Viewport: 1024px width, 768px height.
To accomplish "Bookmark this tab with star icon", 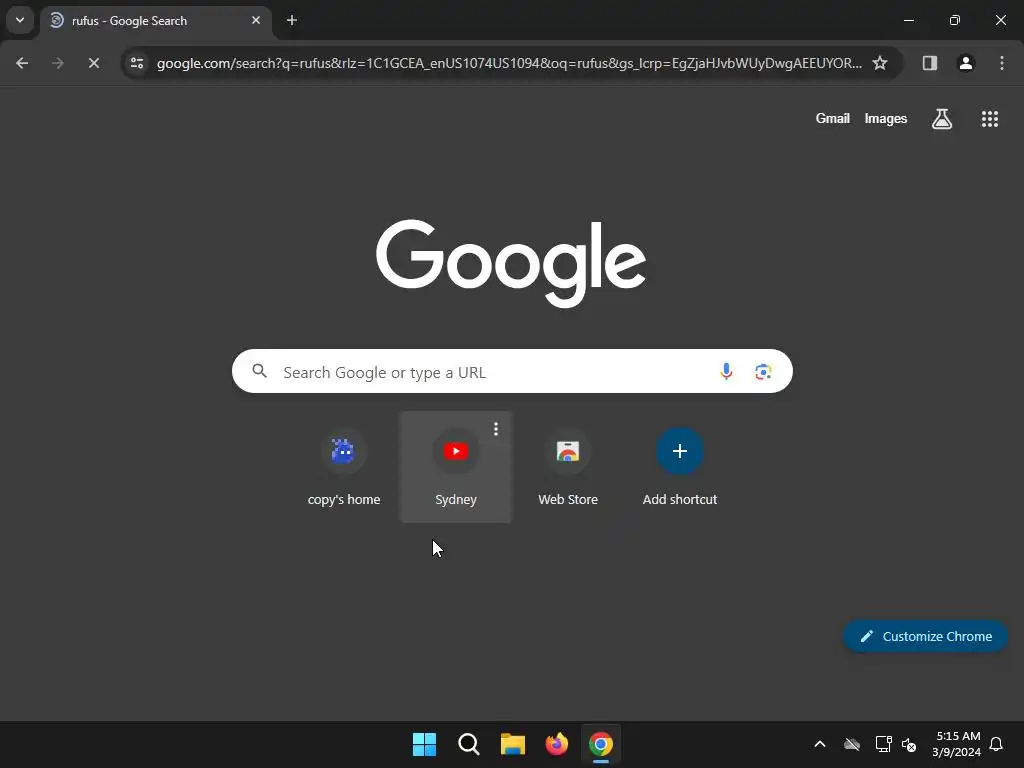I will click(880, 63).
